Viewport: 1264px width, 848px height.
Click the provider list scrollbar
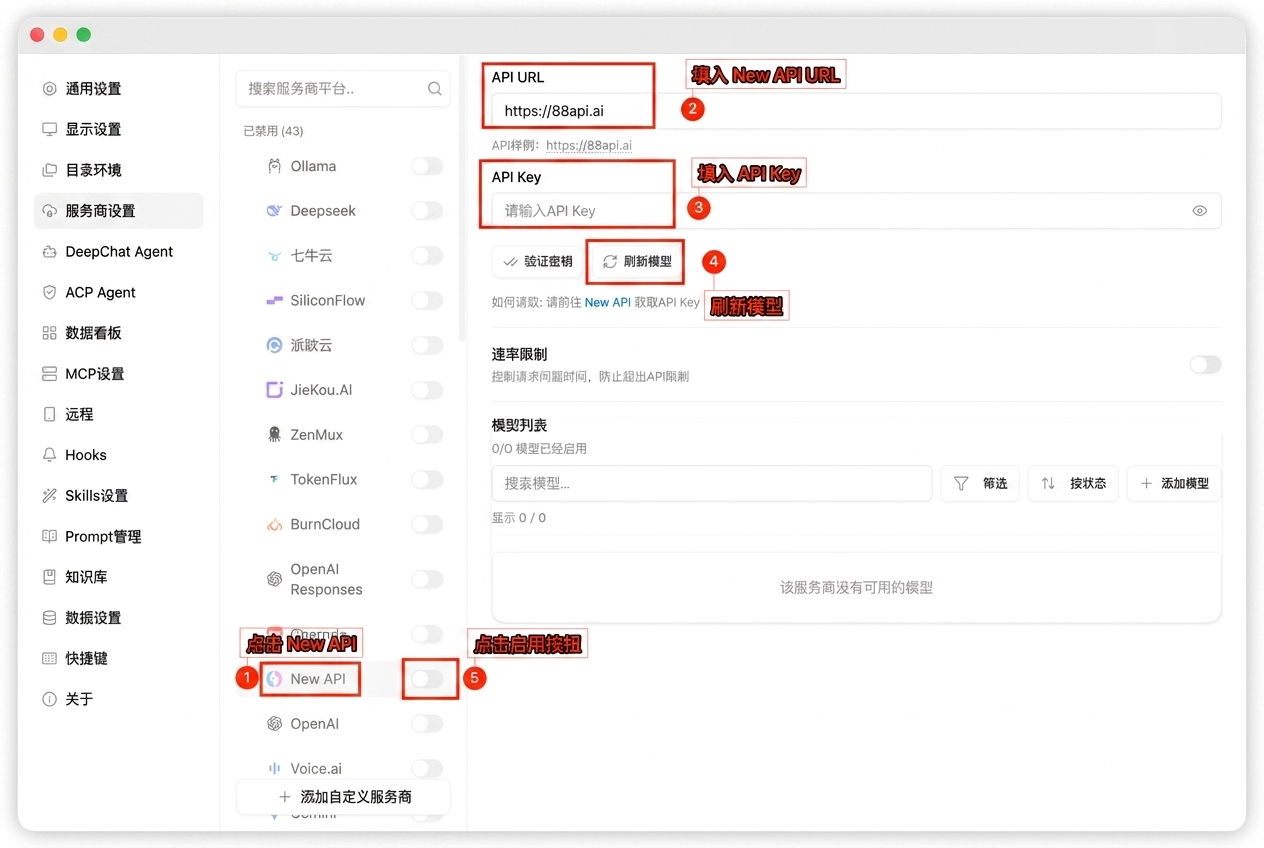(x=461, y=200)
